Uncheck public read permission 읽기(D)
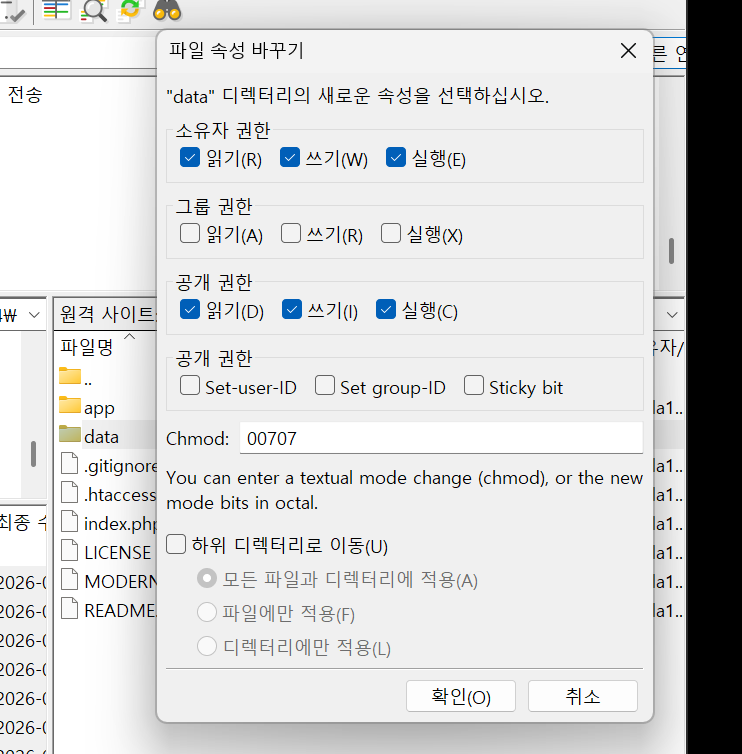 [x=189, y=309]
